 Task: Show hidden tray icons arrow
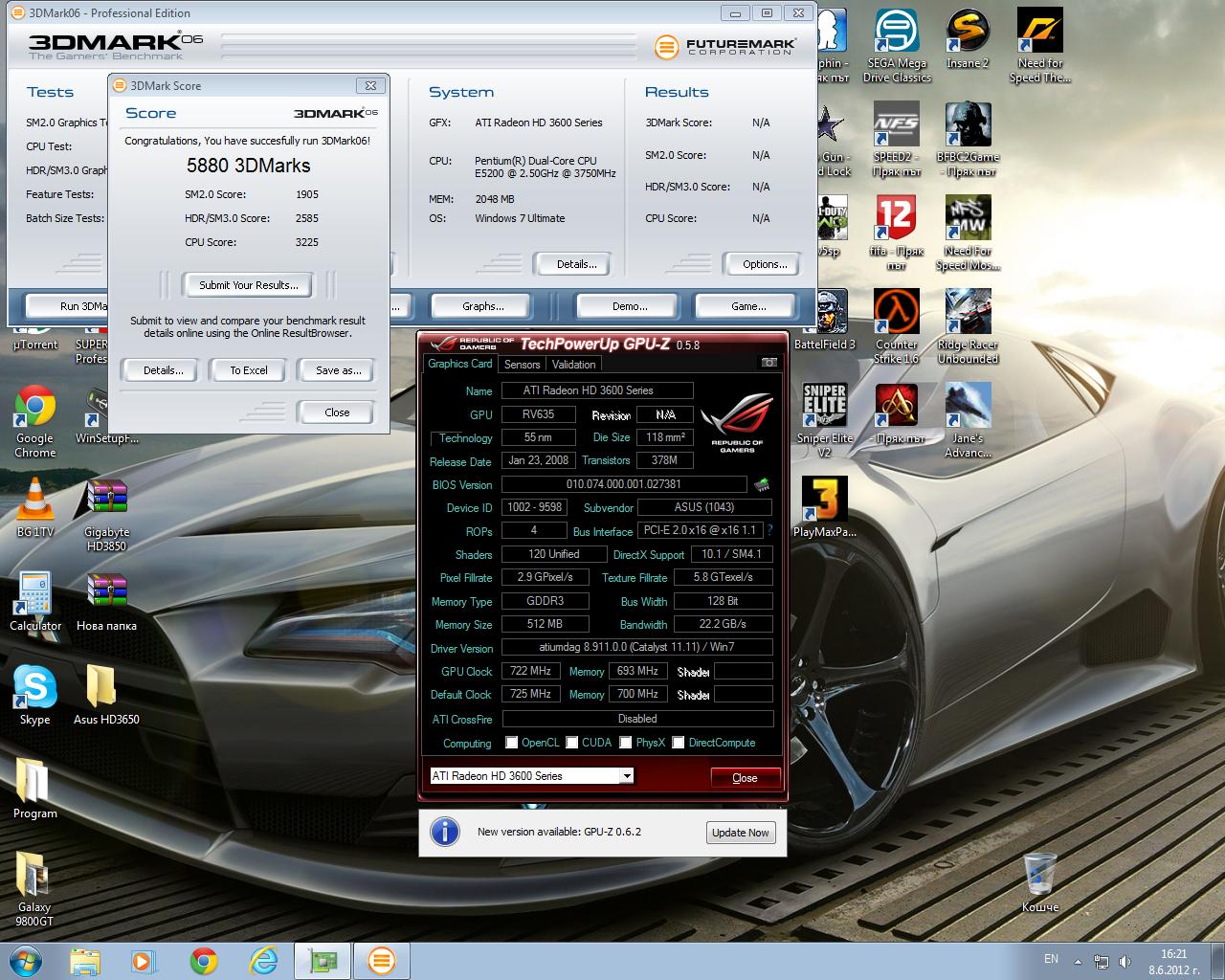(x=1078, y=962)
